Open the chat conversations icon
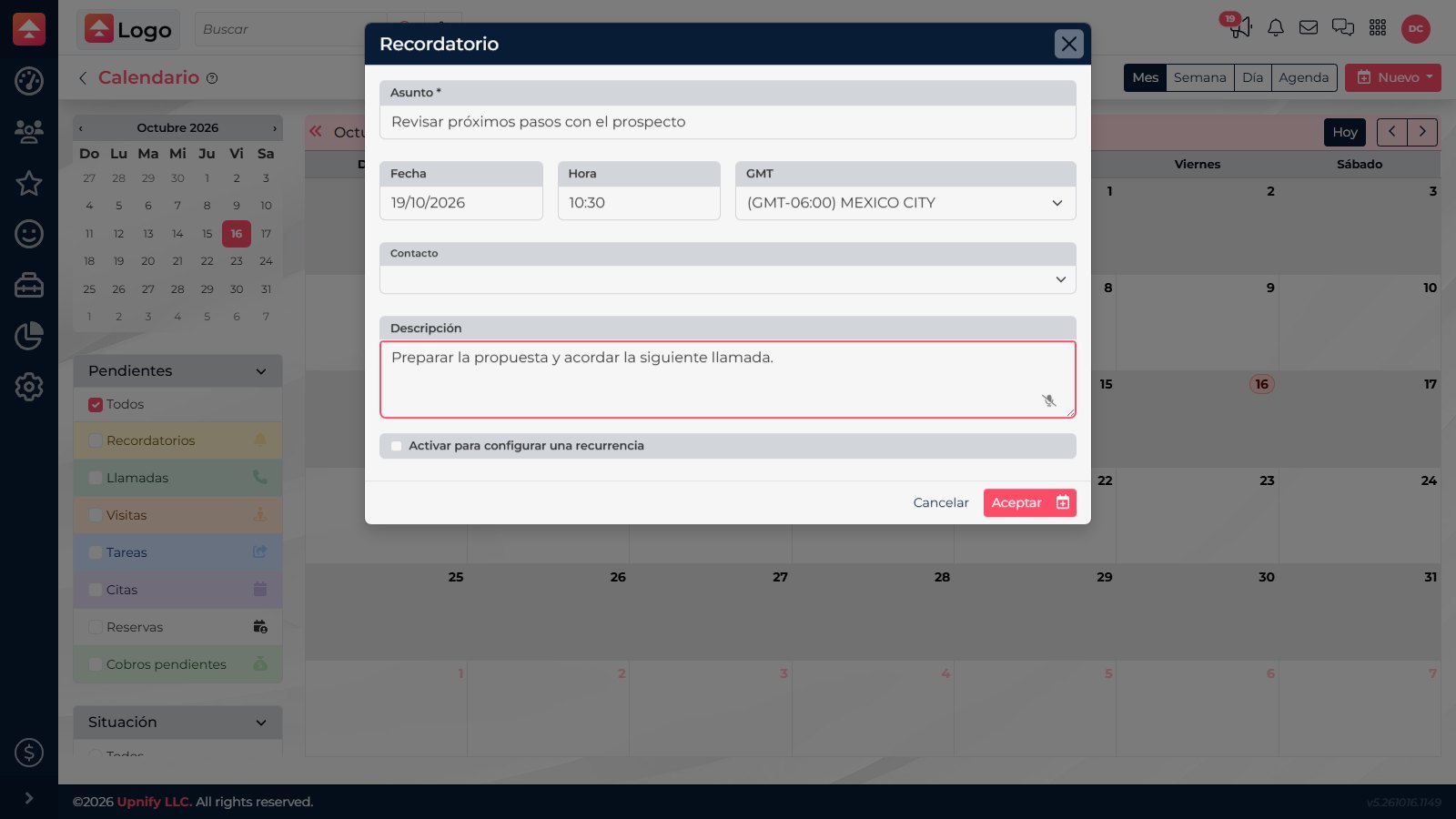Image resolution: width=1456 pixels, height=819 pixels. tap(1343, 27)
